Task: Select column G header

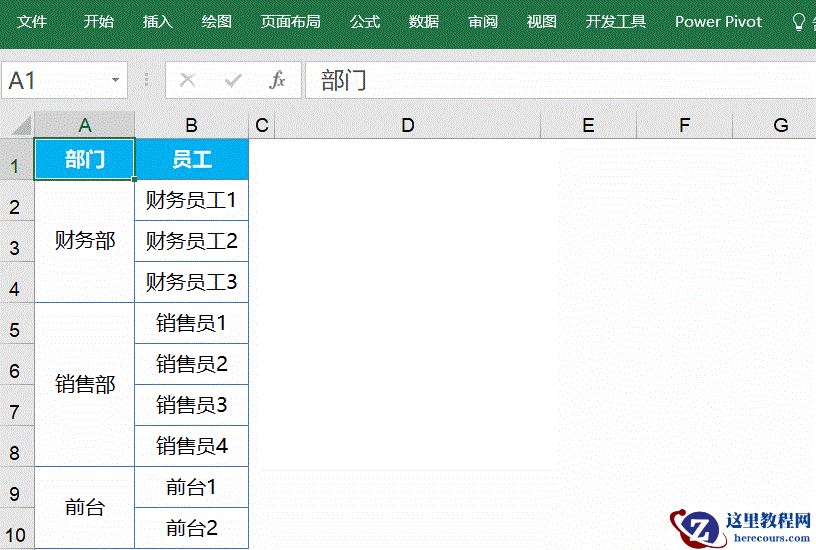Action: [x=774, y=125]
